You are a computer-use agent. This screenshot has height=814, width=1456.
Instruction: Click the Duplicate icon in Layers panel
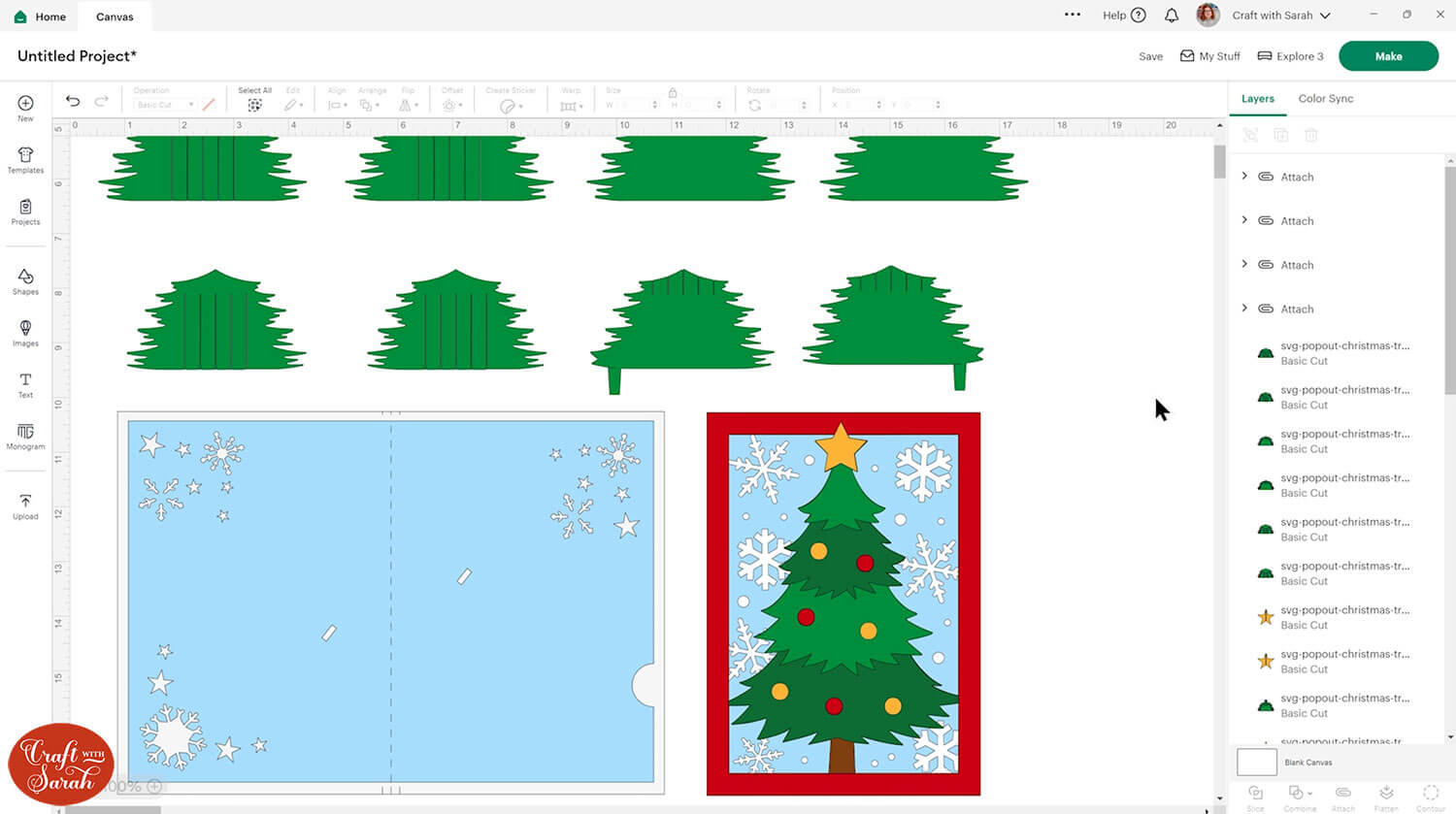tap(1280, 136)
